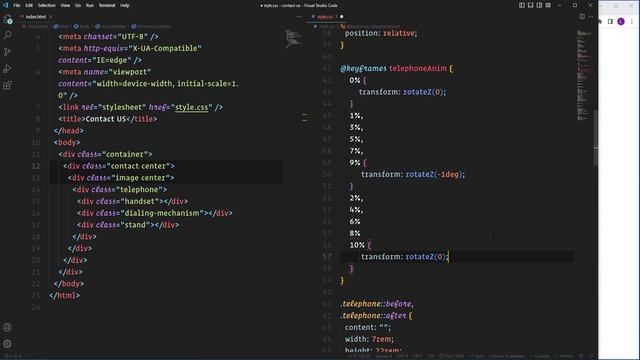Click the Contact US title text
Image resolution: width=640 pixels, height=360 pixels.
pyautogui.click(x=106, y=119)
